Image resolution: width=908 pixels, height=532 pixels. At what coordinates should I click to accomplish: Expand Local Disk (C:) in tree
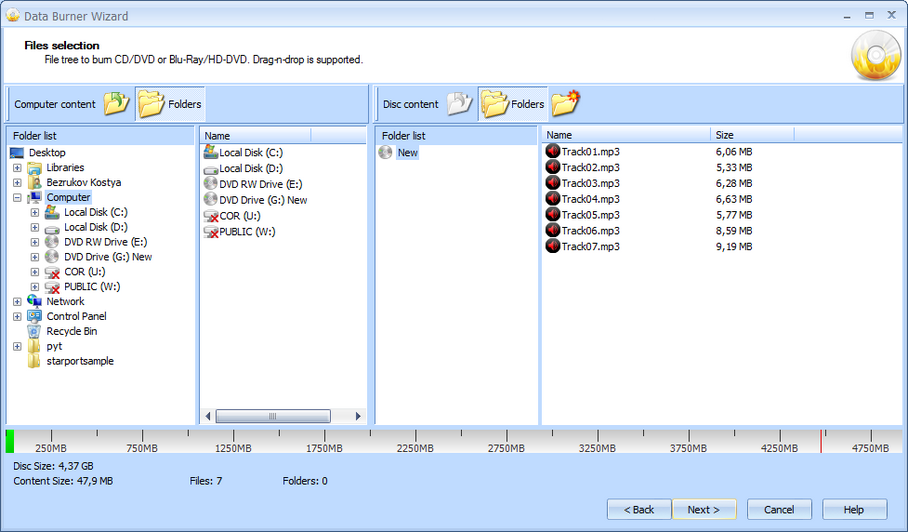pos(35,212)
